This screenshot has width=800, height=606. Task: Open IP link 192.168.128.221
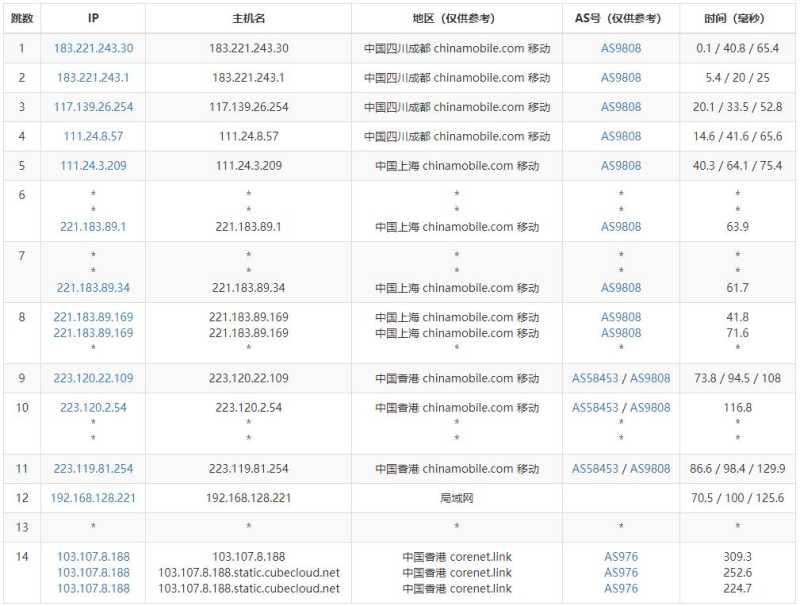[x=93, y=498]
